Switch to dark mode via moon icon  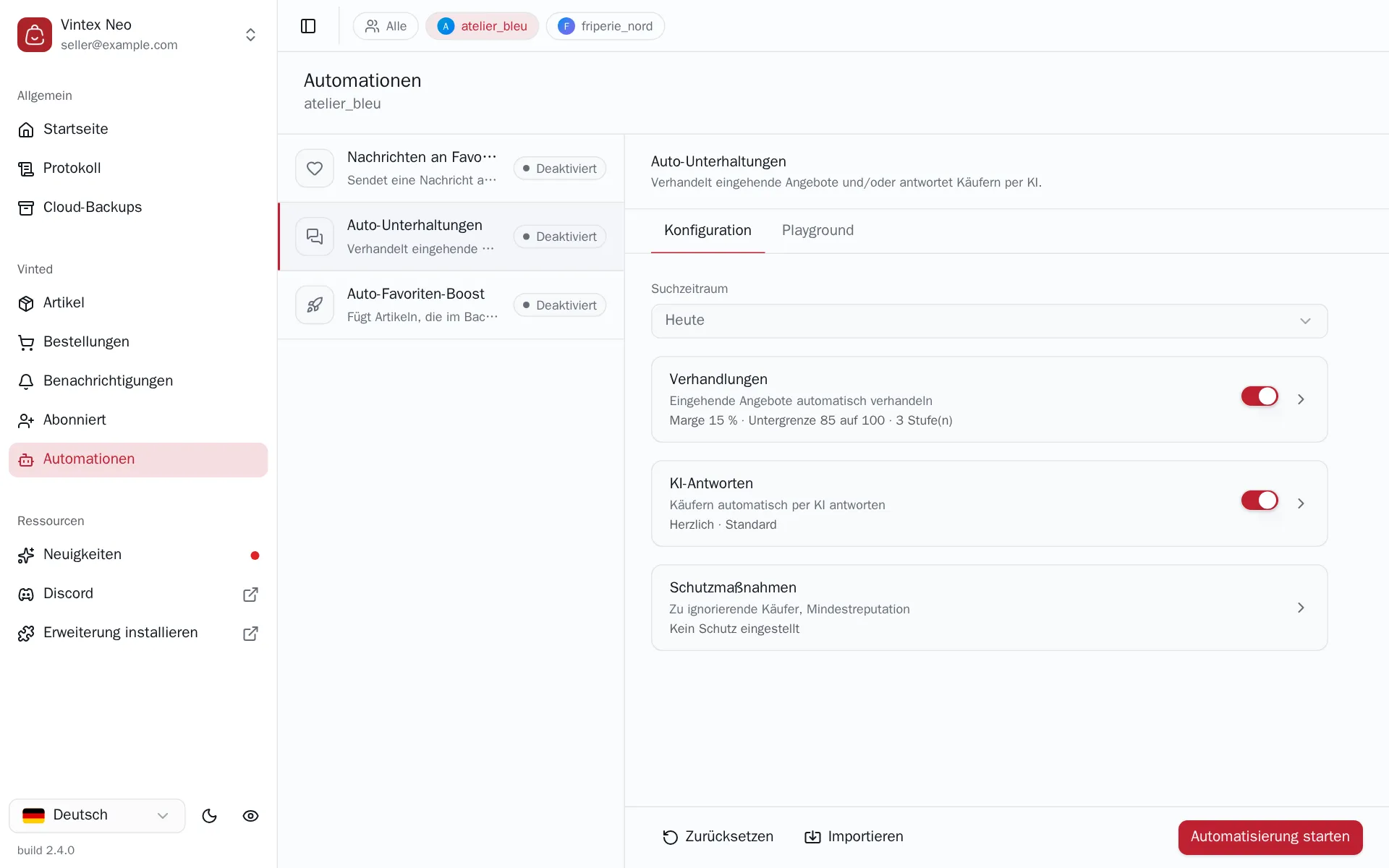210,816
